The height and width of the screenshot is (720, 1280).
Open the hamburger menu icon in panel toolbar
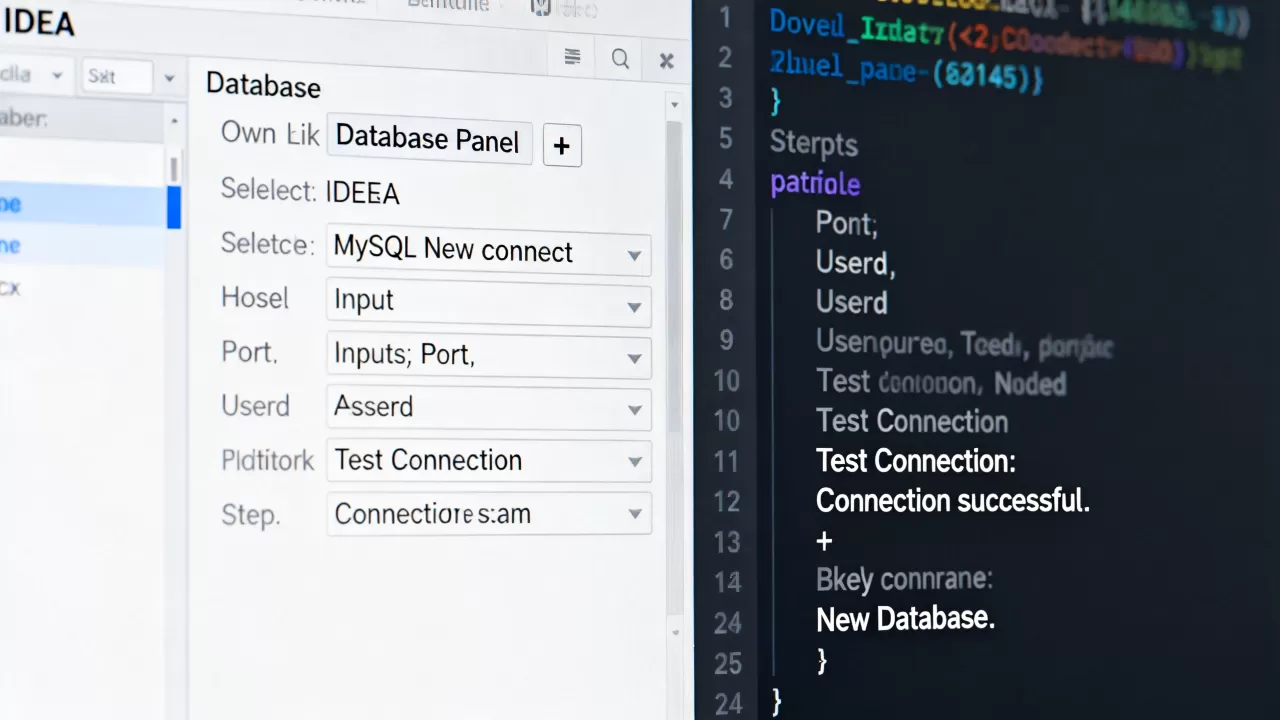(573, 59)
